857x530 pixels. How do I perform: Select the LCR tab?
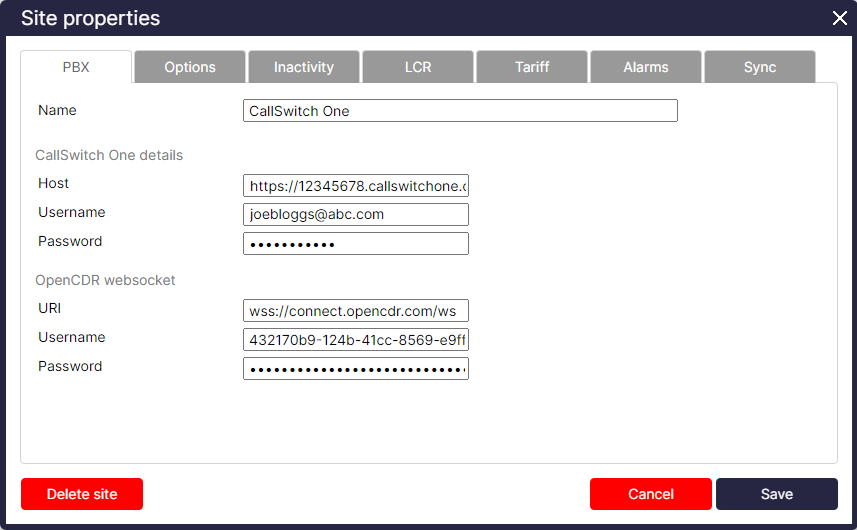tap(418, 67)
